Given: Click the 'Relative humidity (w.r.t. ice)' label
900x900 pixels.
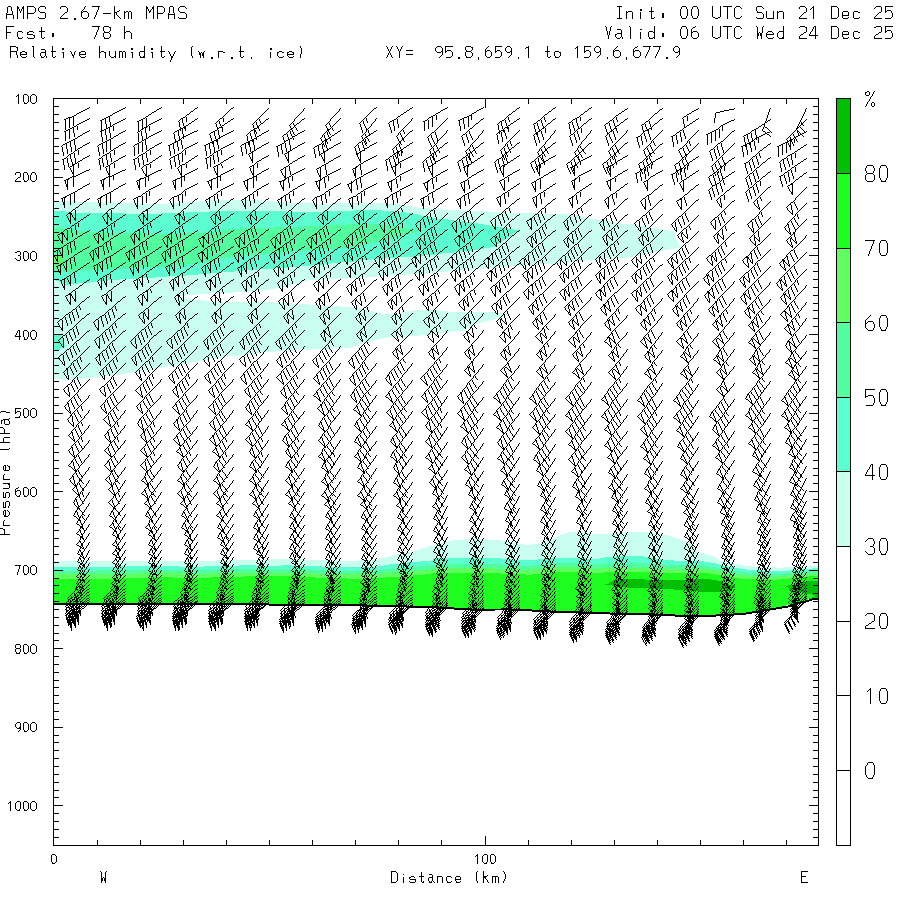Looking at the screenshot, I should point(156,53).
